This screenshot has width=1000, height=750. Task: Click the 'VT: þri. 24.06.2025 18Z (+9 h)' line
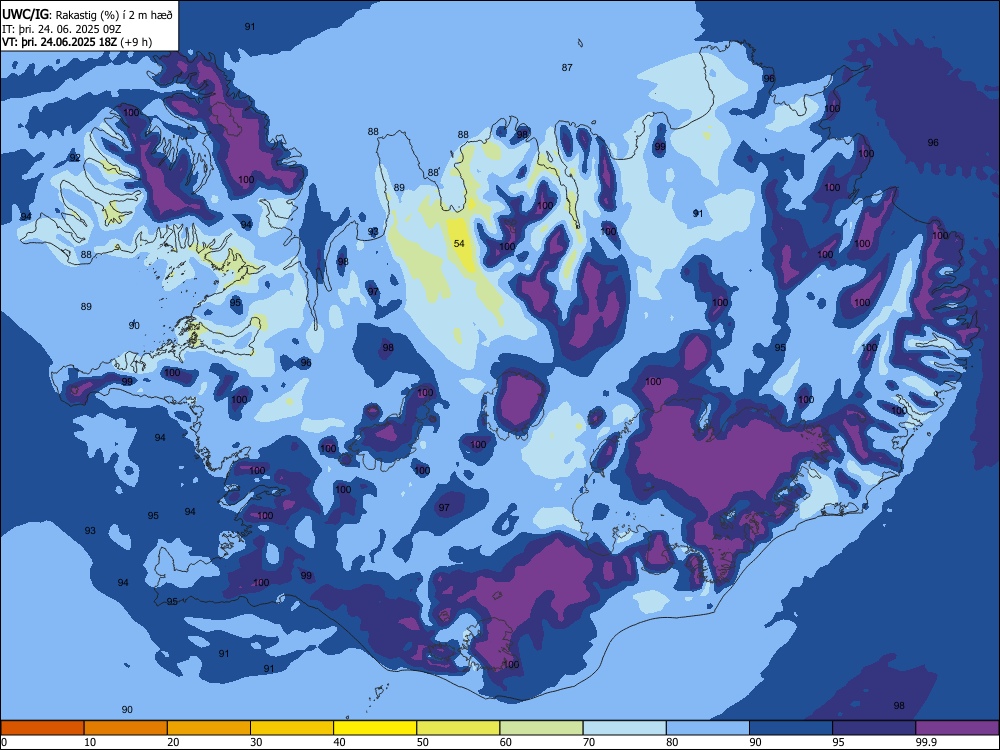click(77, 42)
